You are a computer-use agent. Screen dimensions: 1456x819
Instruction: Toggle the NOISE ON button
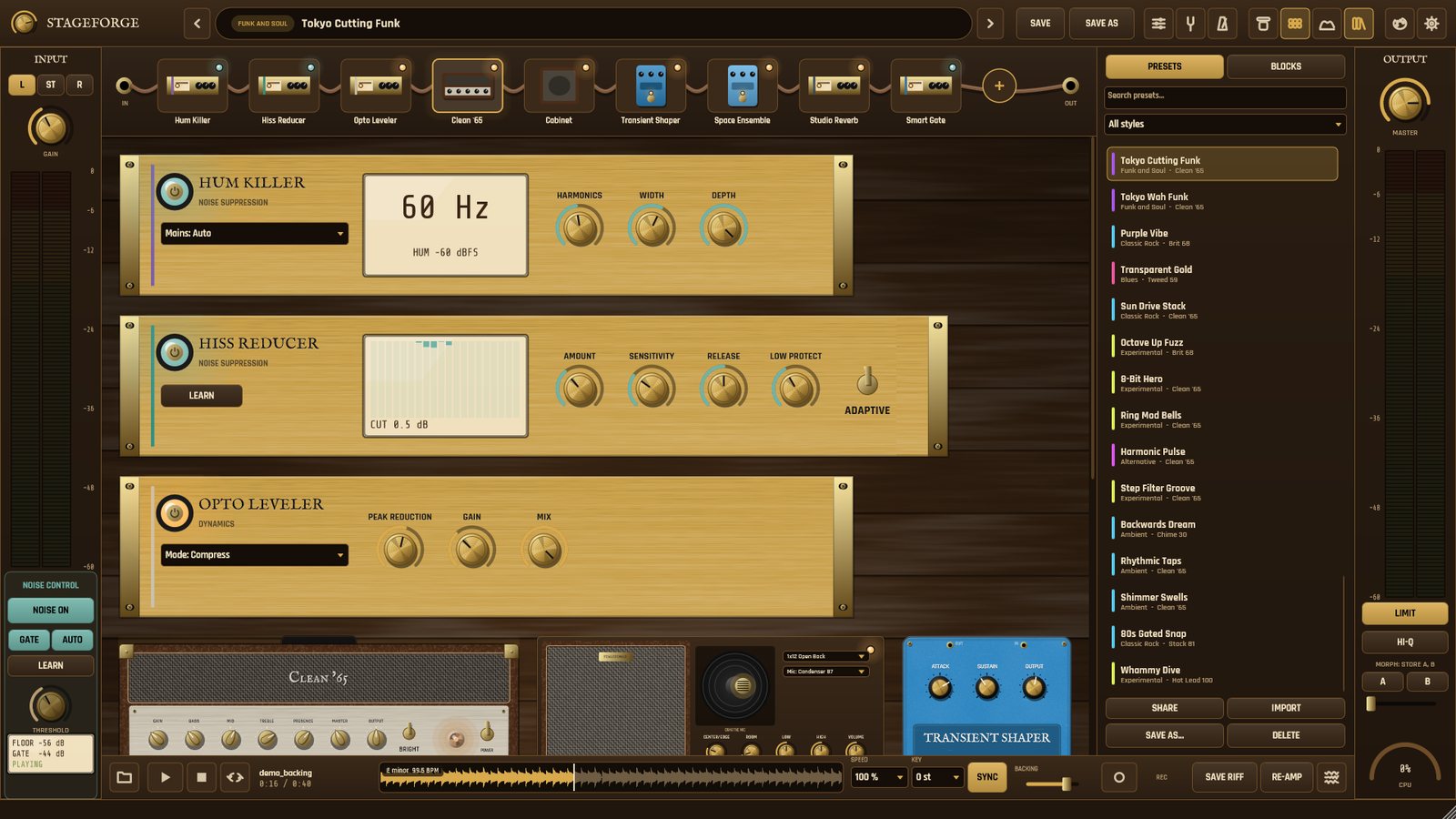point(51,610)
